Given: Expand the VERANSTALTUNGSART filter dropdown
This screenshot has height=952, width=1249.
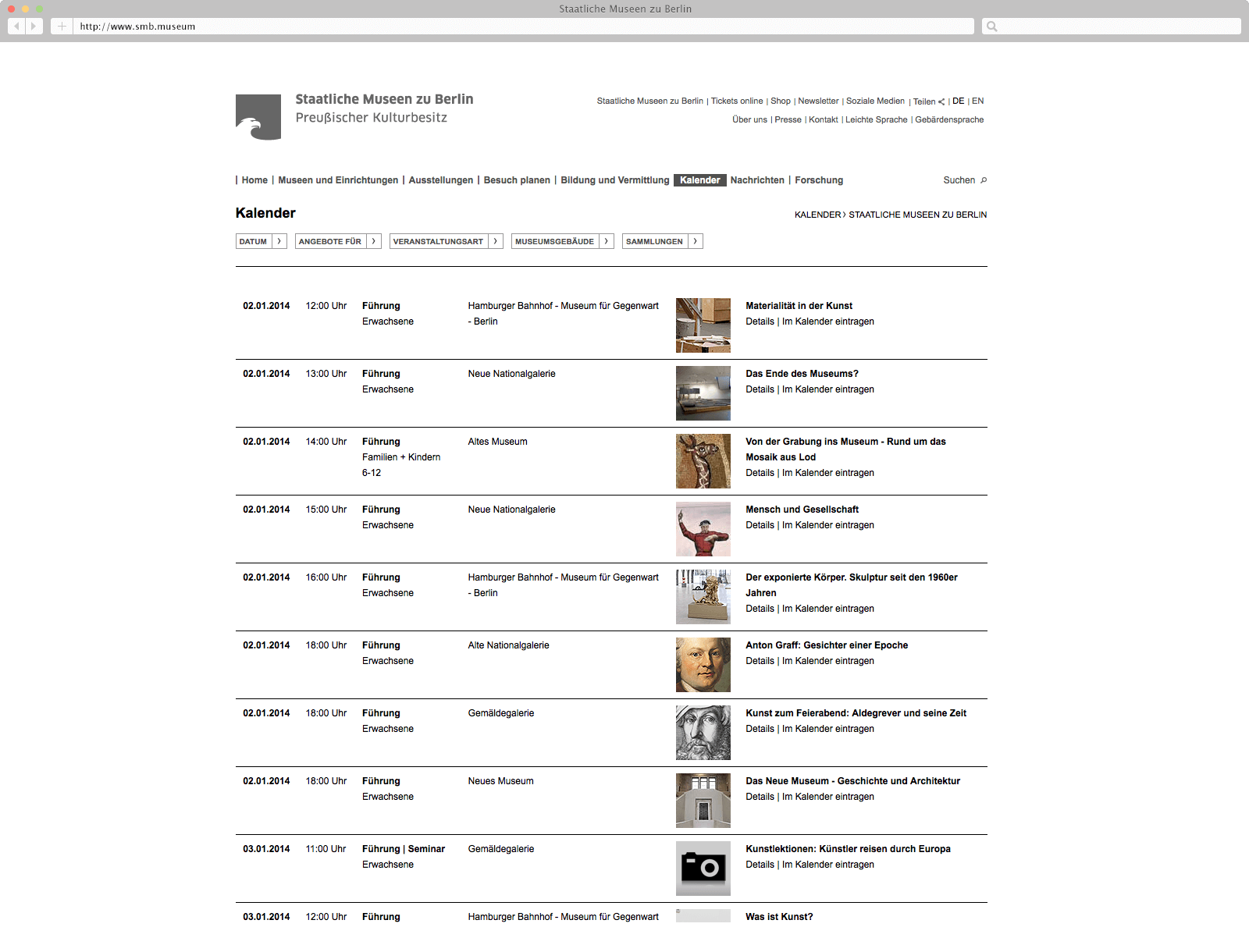Looking at the screenshot, I should tap(447, 241).
